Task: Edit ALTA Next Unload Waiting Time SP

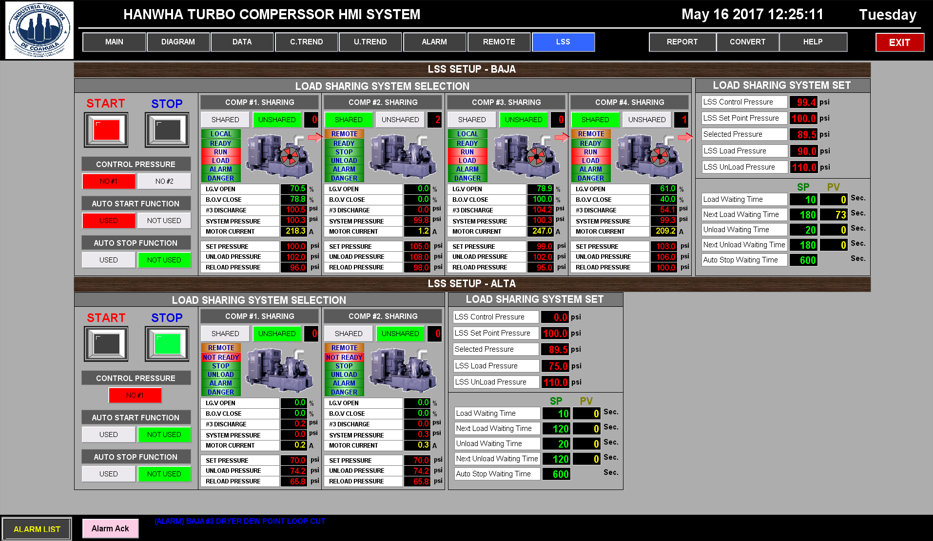Action: (556, 459)
